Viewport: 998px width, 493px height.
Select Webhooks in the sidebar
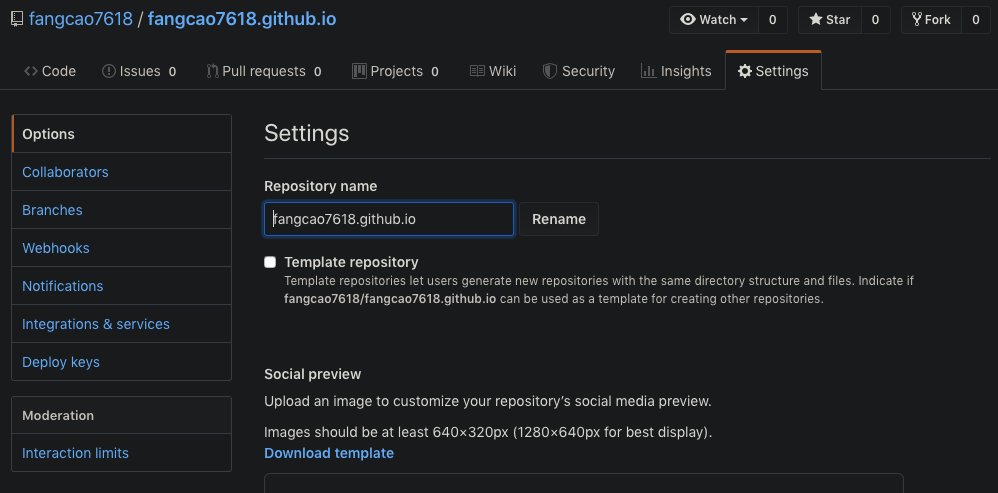(56, 248)
